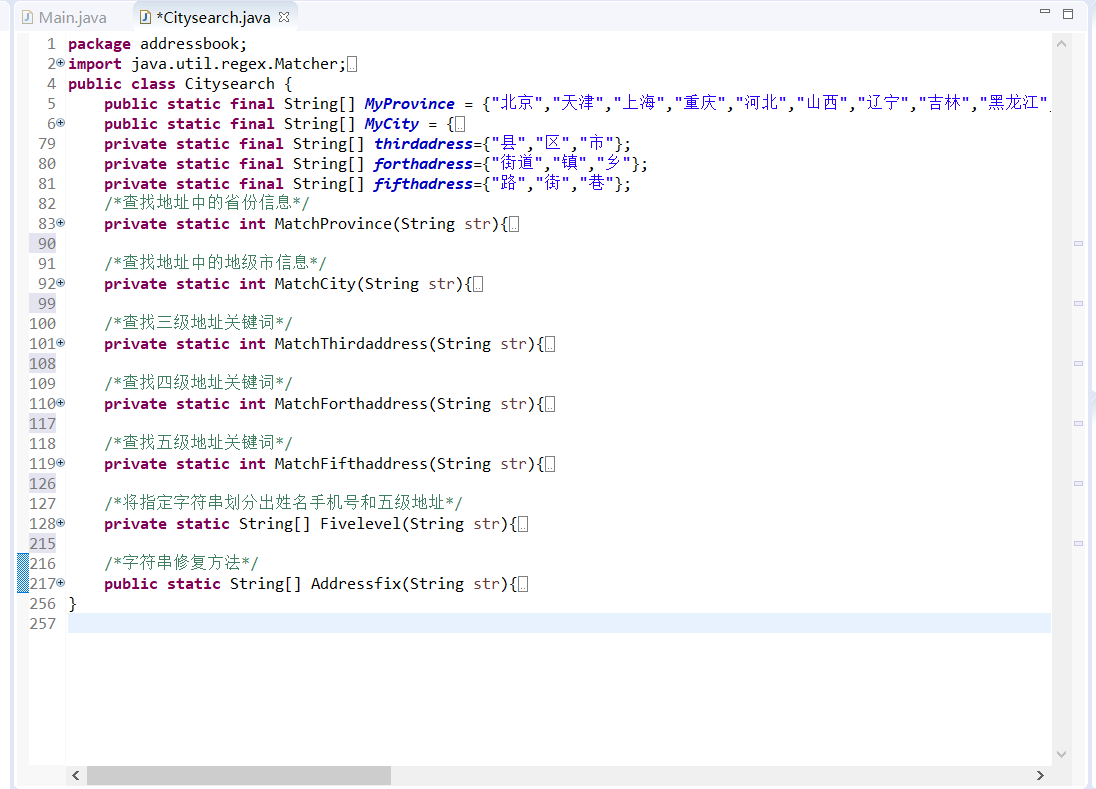Expand MatchProvince method at line 83
The width and height of the screenshot is (1096, 789).
click(61, 223)
